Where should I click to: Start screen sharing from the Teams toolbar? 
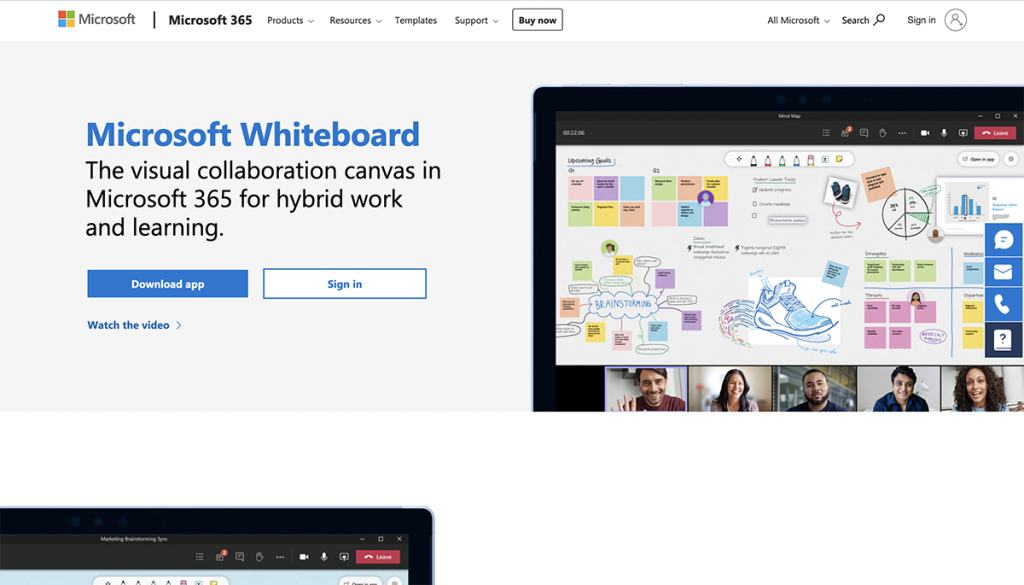[963, 132]
